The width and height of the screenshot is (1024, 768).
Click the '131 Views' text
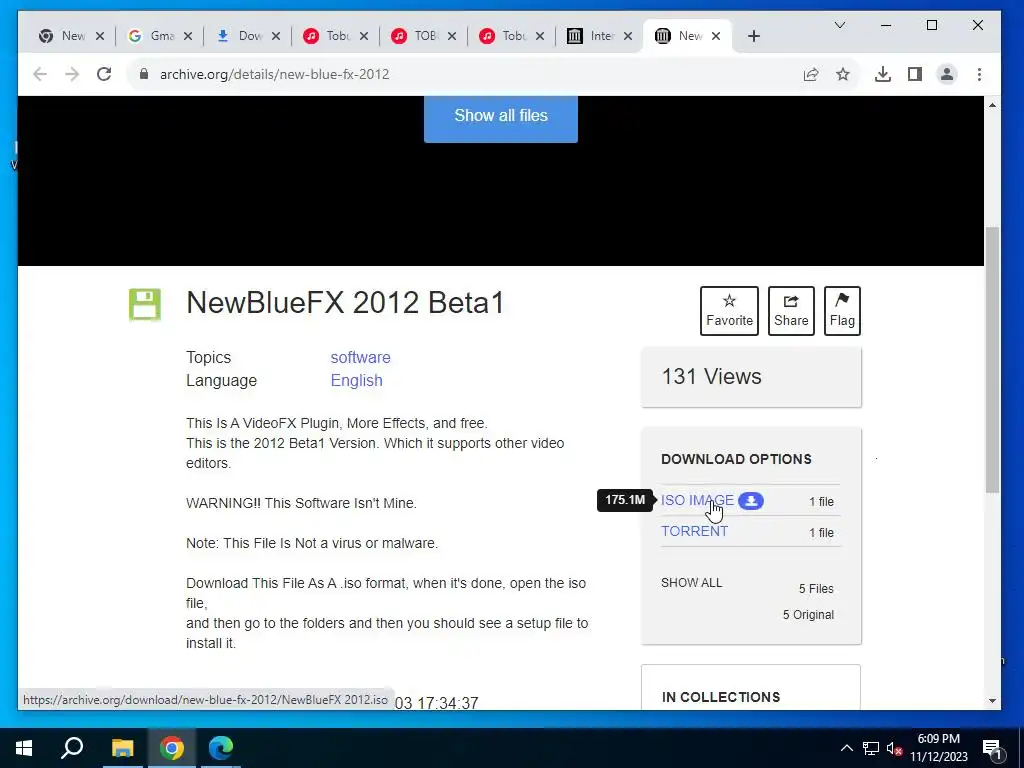click(711, 377)
